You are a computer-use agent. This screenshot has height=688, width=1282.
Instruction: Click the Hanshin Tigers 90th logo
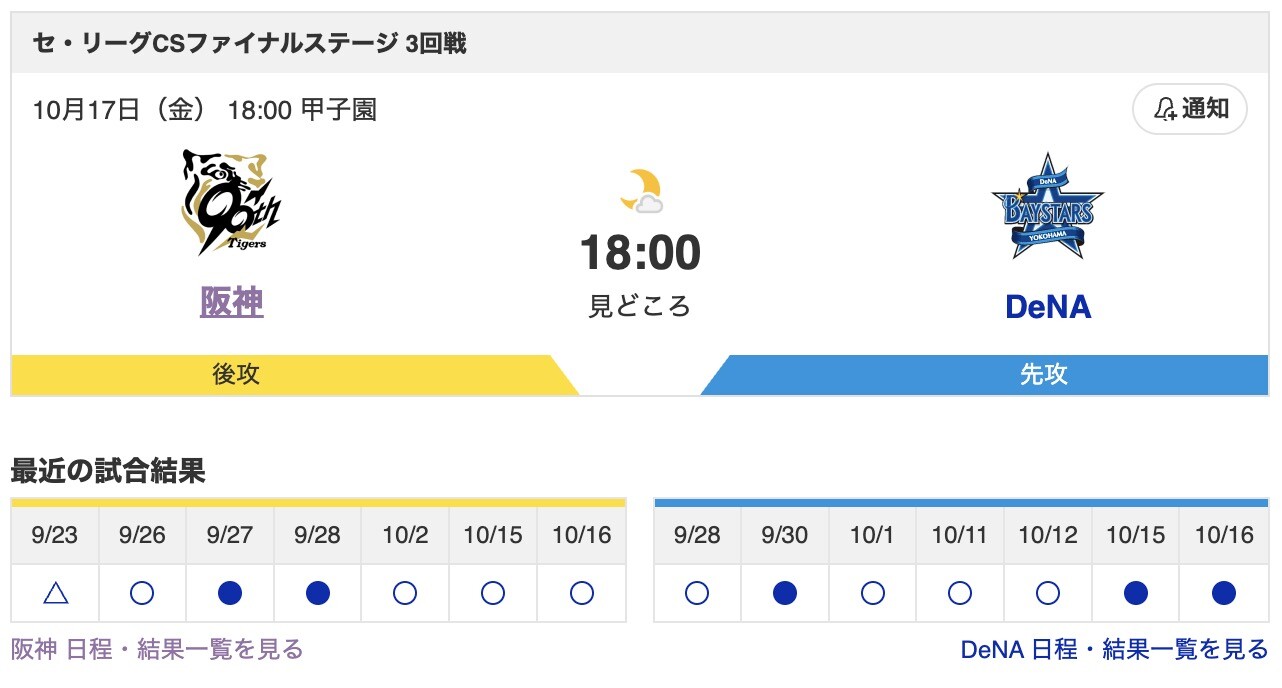[x=231, y=203]
